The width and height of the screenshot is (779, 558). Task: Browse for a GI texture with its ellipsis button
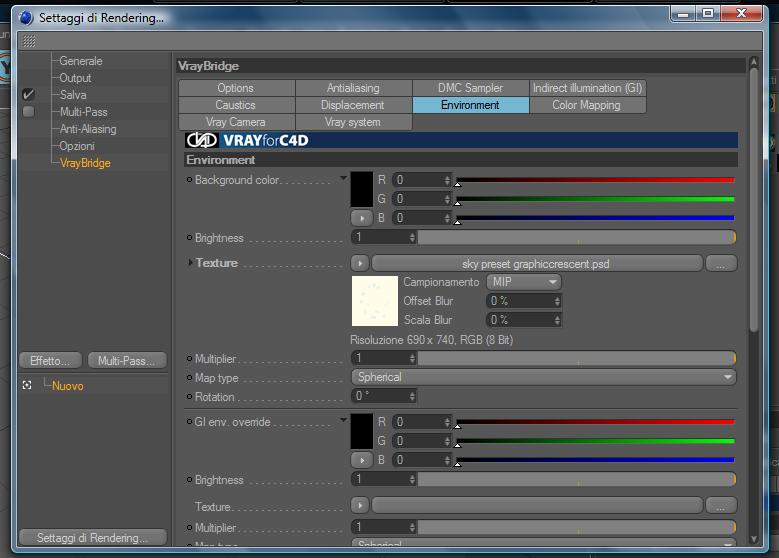[721, 506]
